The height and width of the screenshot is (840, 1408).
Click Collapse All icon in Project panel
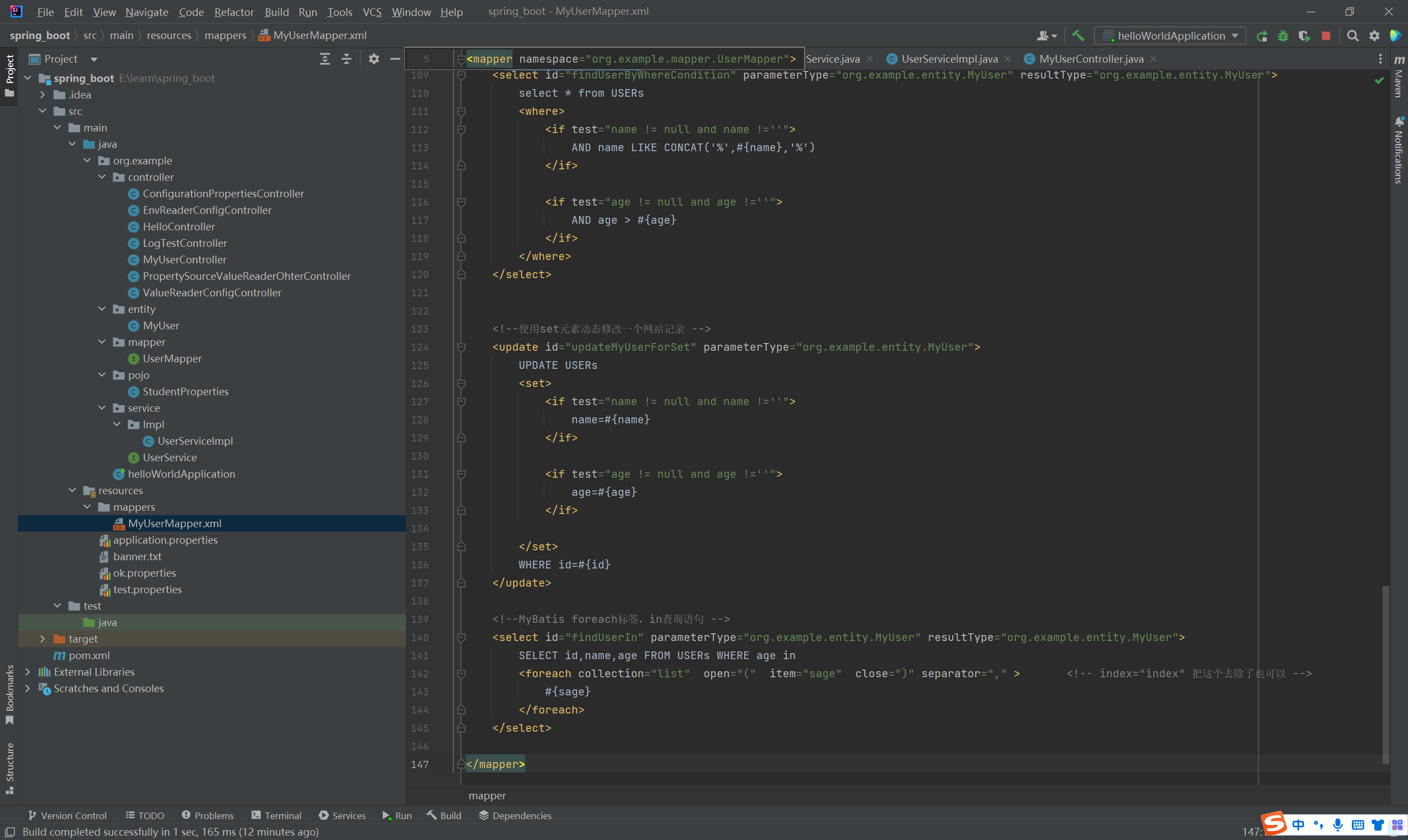pos(346,59)
